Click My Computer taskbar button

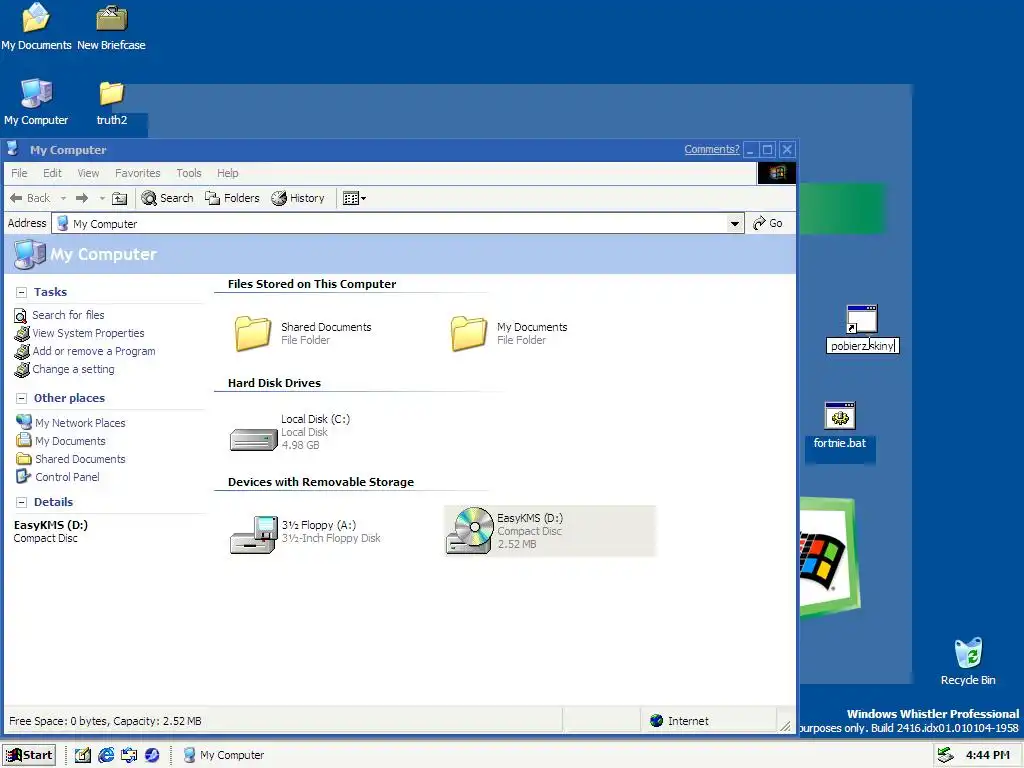coord(224,755)
